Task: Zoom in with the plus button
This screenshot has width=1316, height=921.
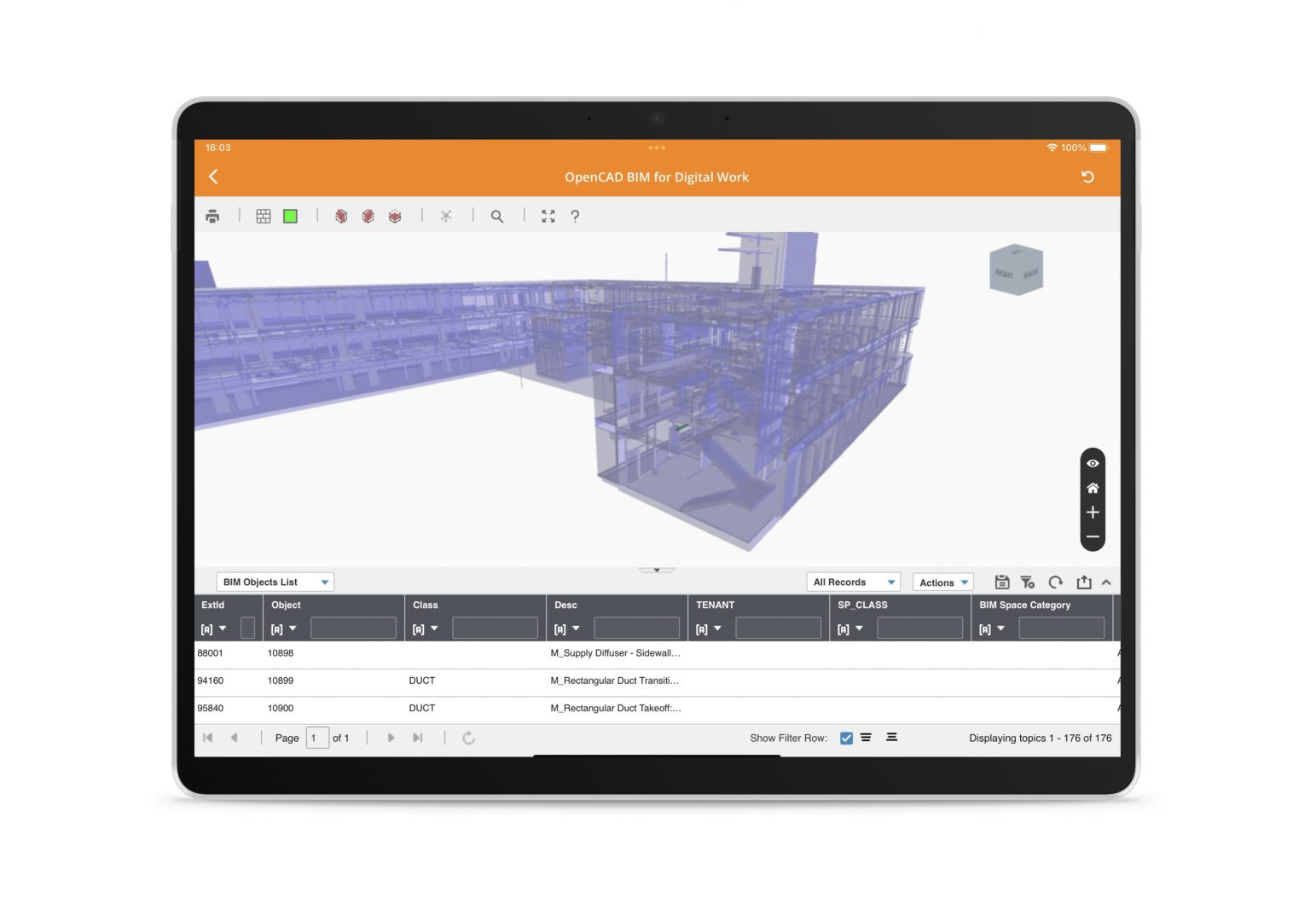Action: coord(1093,513)
